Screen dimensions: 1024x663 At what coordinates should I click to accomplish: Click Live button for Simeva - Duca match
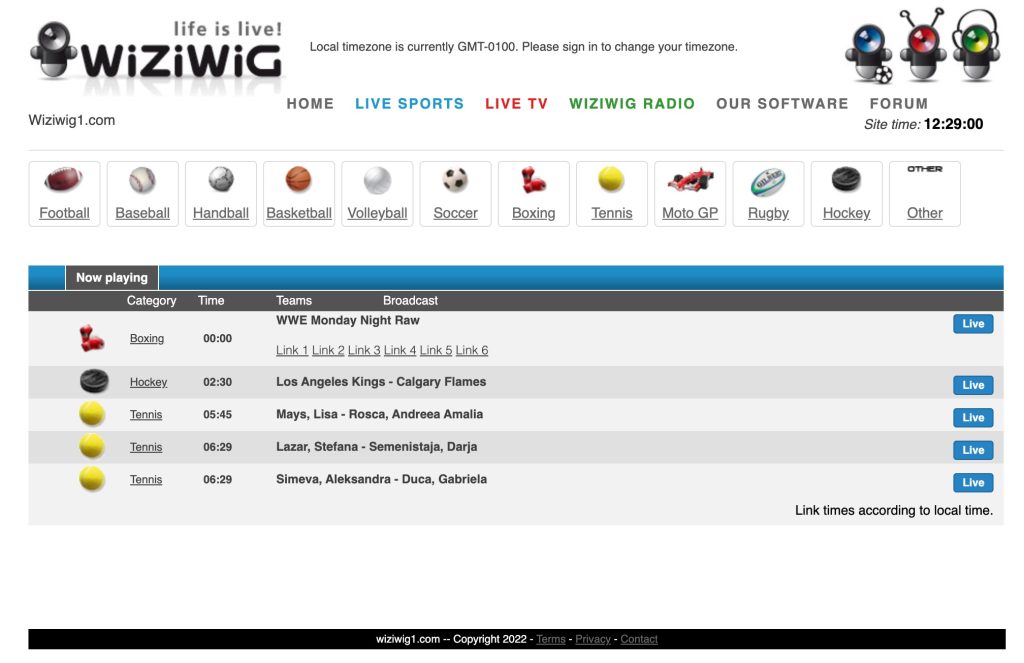(x=973, y=482)
